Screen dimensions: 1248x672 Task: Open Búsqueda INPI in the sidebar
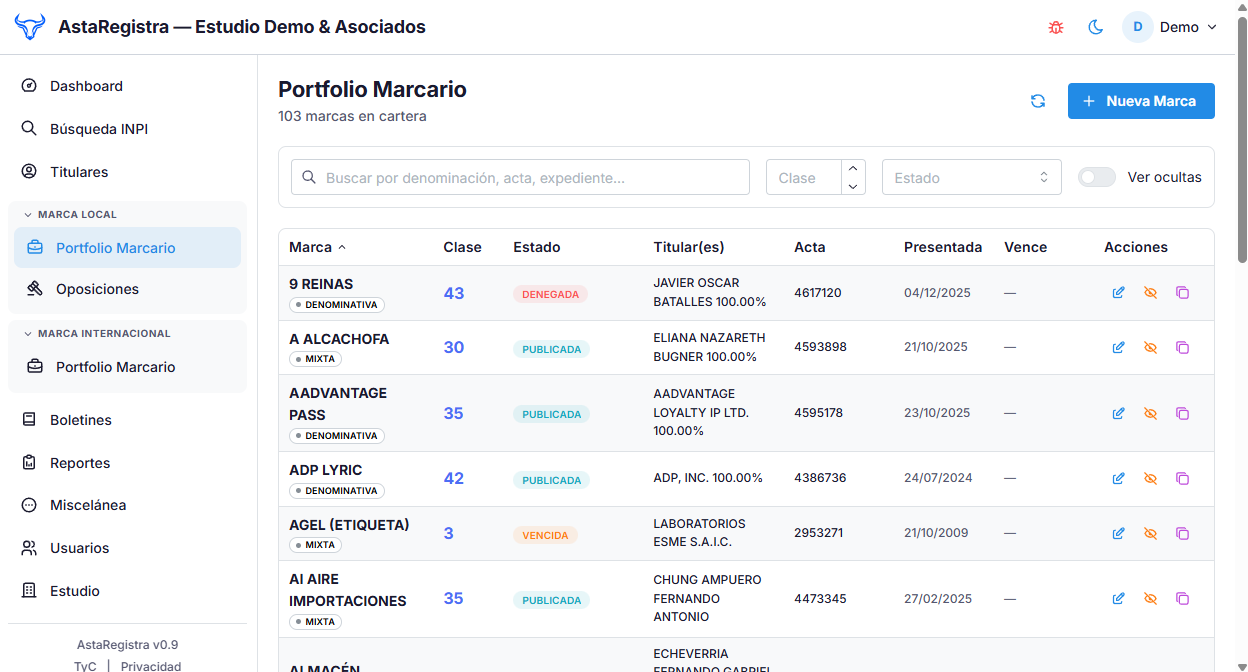[x=128, y=129]
